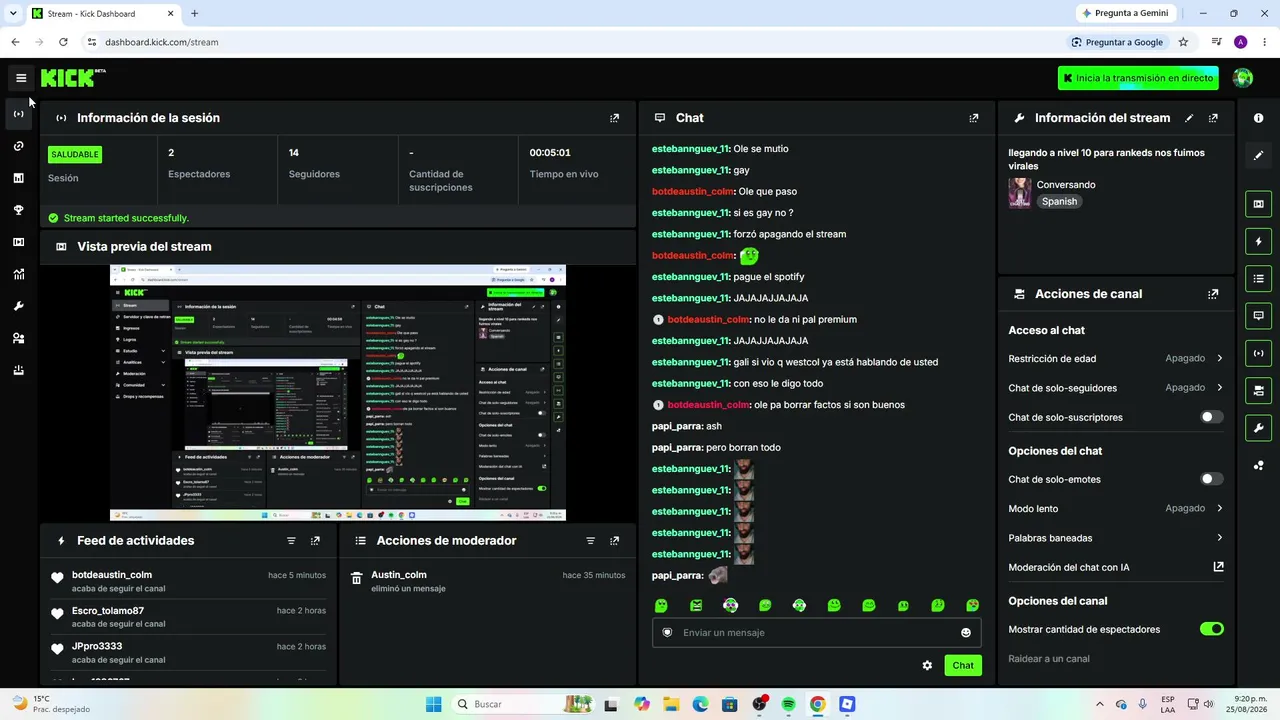Open the wrench icon in left sidebar
This screenshot has height=720, width=1280.
pos(19,306)
